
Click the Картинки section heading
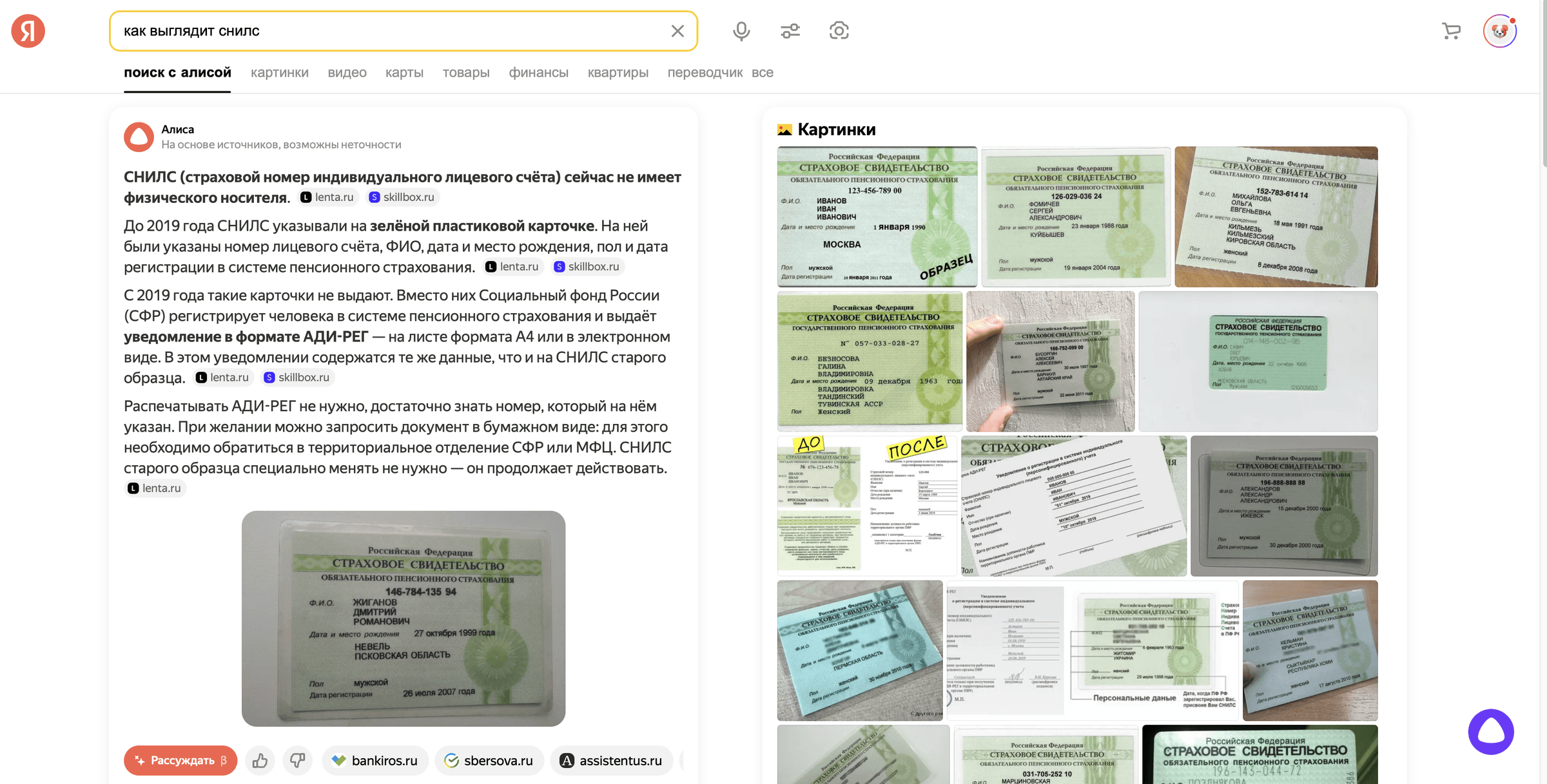(x=836, y=129)
